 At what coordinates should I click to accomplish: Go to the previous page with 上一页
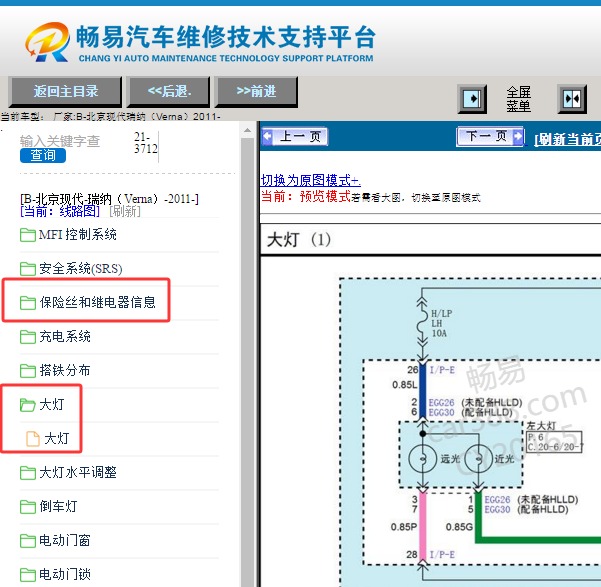point(294,136)
